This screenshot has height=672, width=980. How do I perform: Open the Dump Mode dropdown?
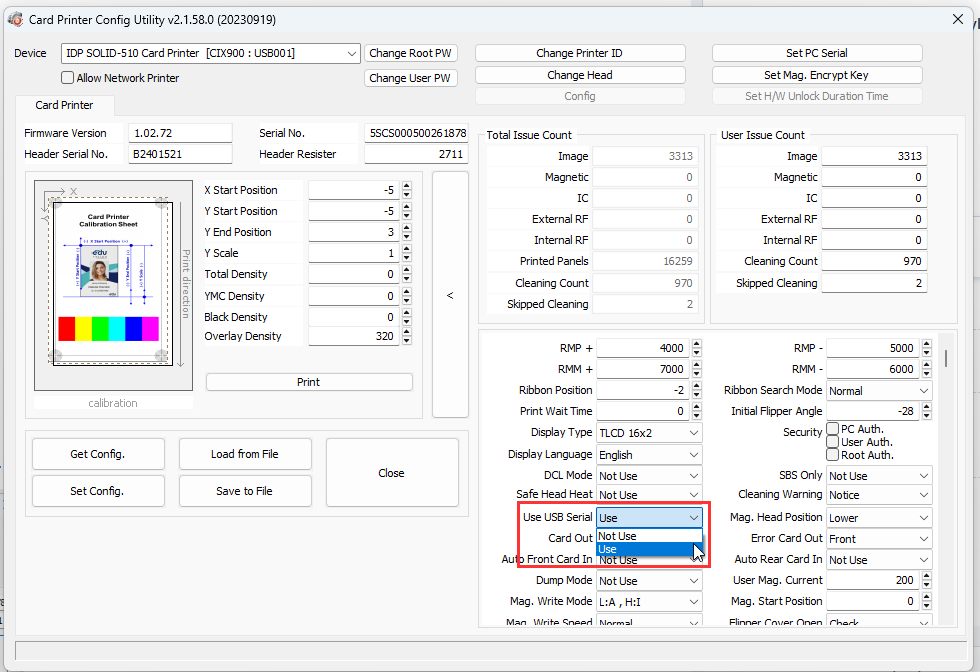point(649,581)
